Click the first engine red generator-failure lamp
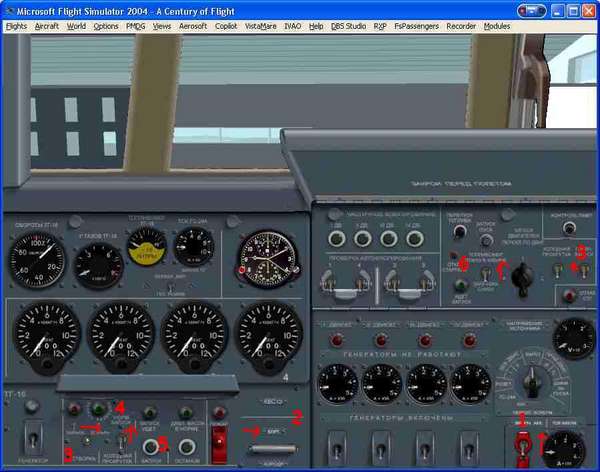Viewport: 600px width, 472px height. (x=337, y=340)
